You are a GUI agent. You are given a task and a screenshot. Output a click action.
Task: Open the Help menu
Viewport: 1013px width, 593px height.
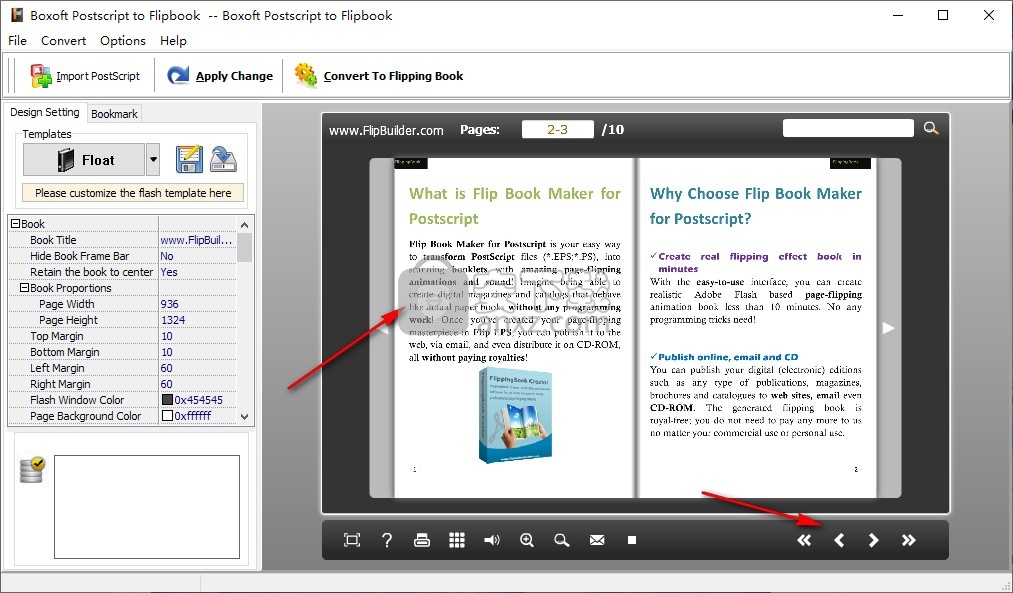point(173,41)
